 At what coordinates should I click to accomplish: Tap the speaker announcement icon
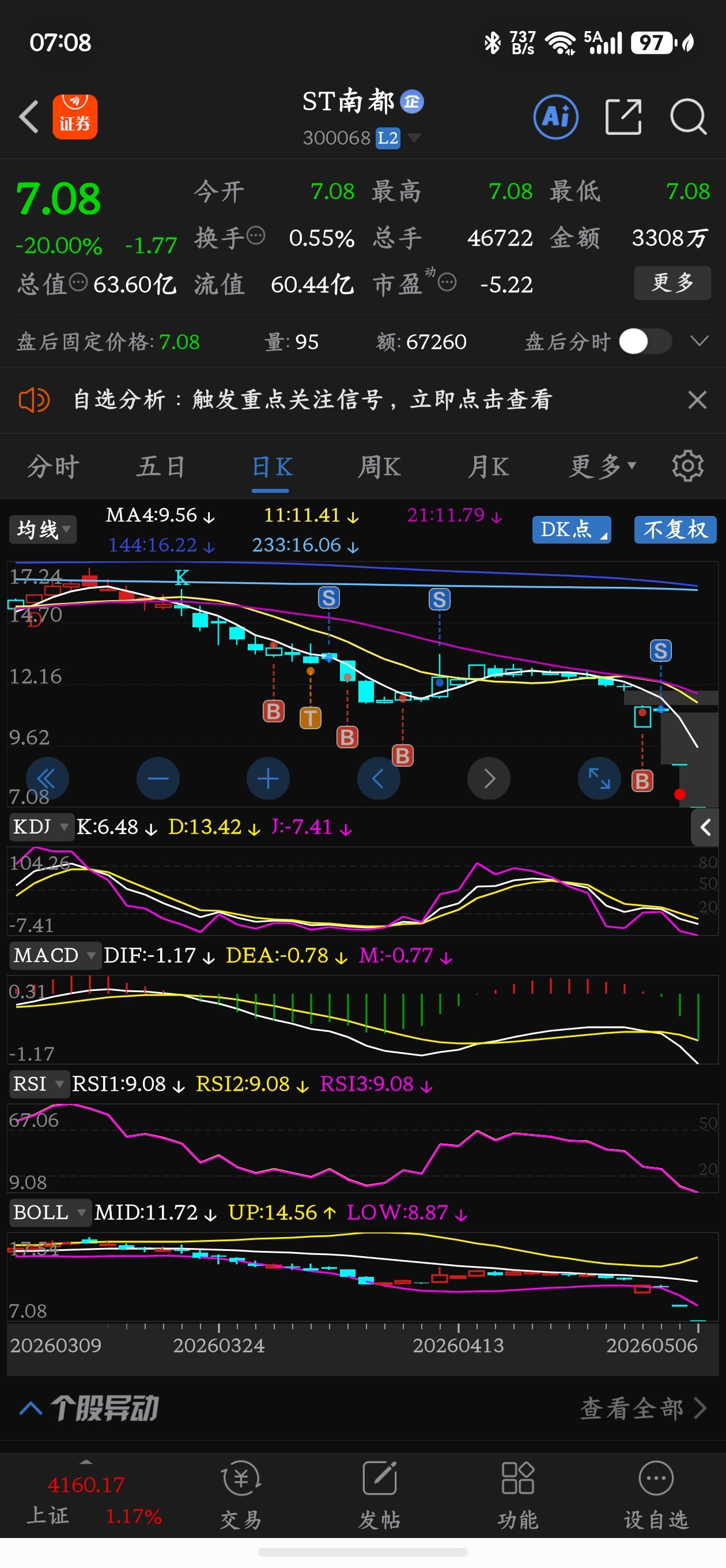click(x=34, y=400)
